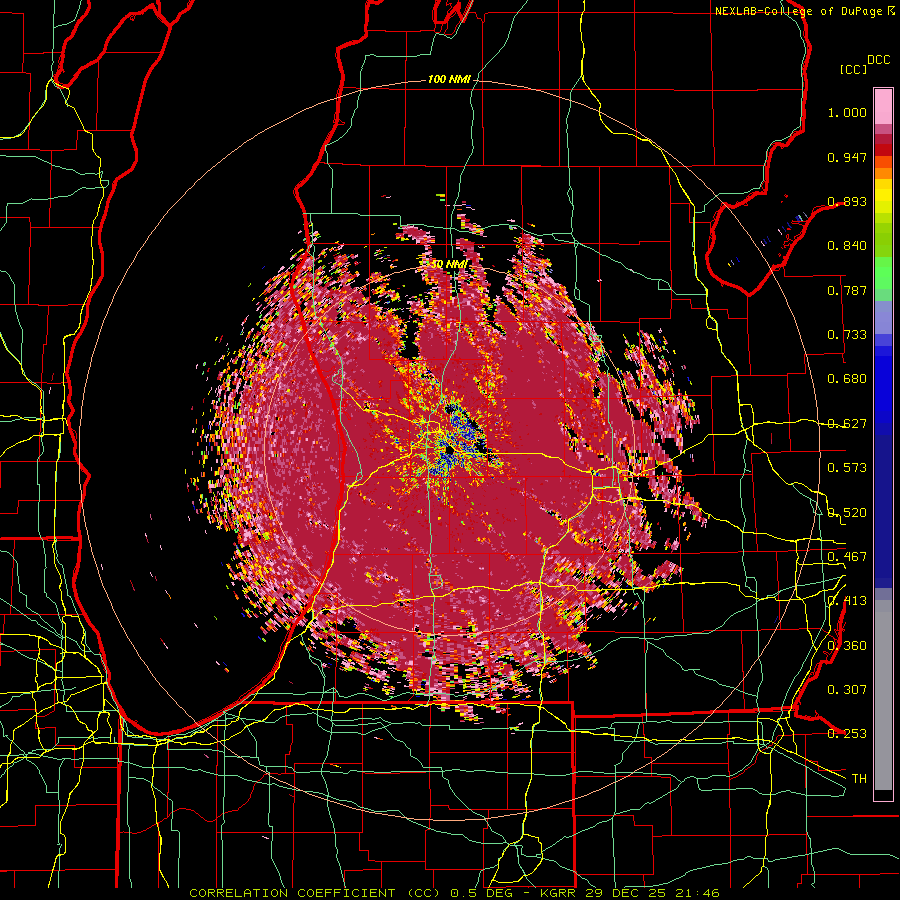Click the 0.787 legend value
This screenshot has height=900, width=900.
(x=847, y=290)
